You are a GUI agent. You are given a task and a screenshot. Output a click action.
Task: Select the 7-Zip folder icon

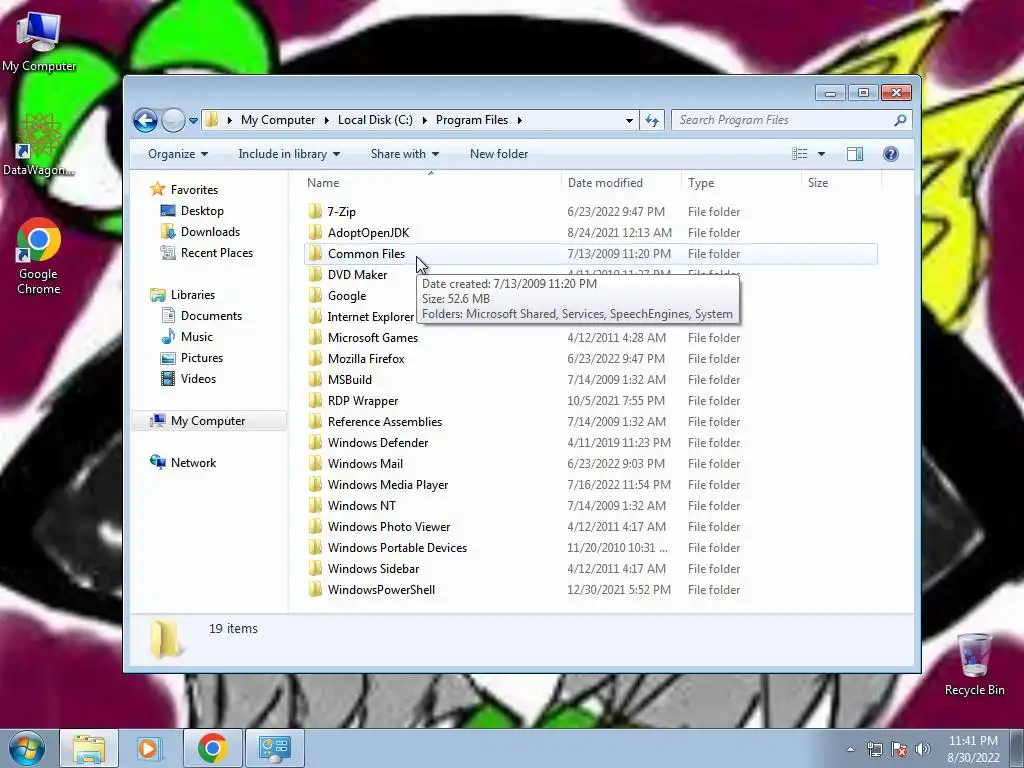pyautogui.click(x=315, y=212)
